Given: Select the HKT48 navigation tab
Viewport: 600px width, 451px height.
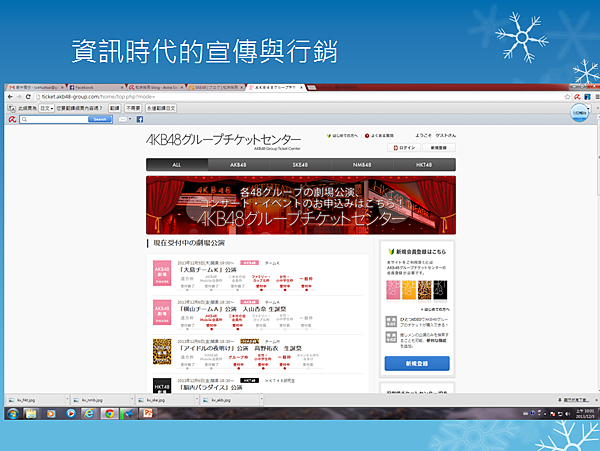Looking at the screenshot, I should click(x=424, y=165).
